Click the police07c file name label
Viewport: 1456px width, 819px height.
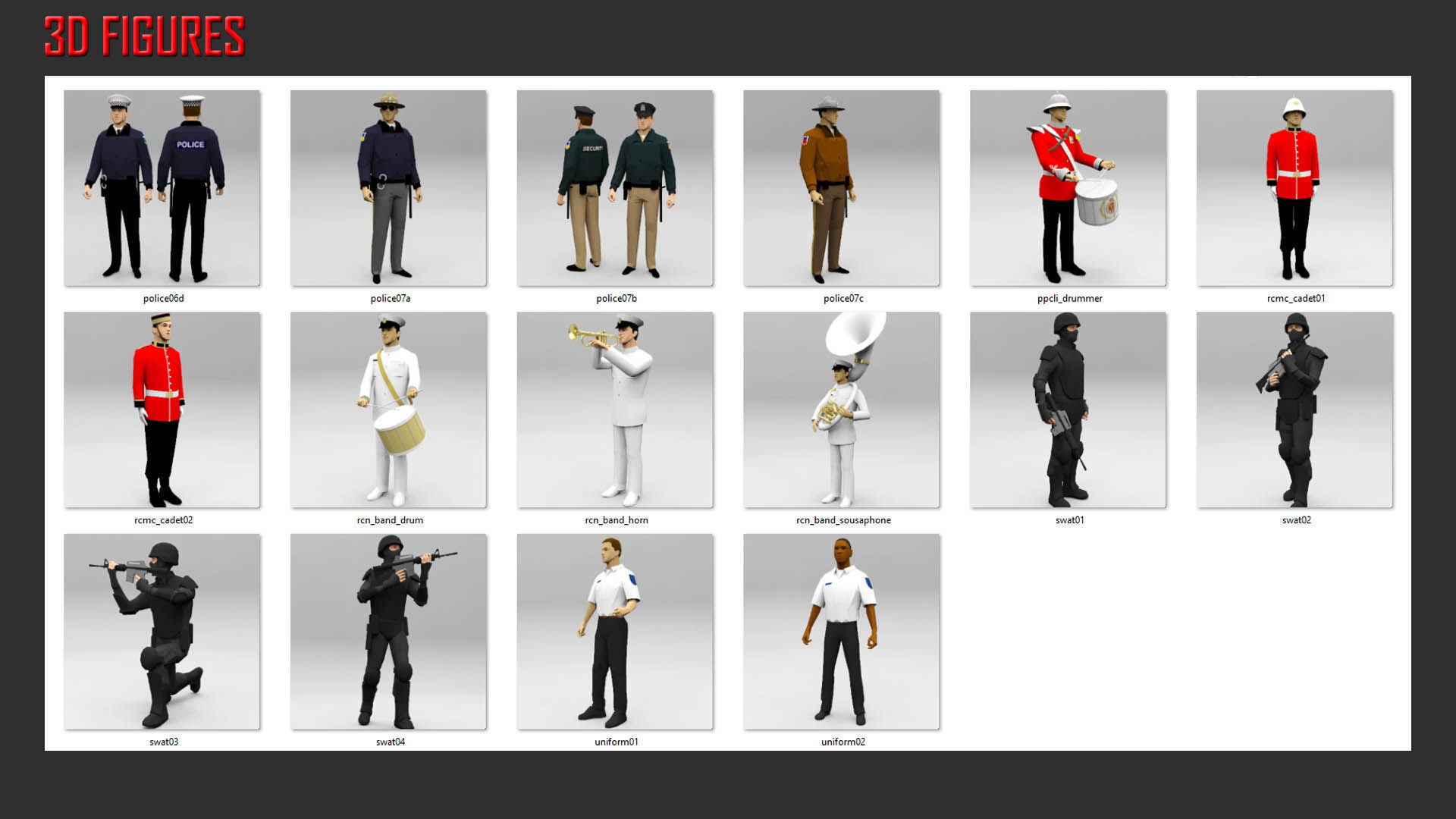[x=843, y=299]
